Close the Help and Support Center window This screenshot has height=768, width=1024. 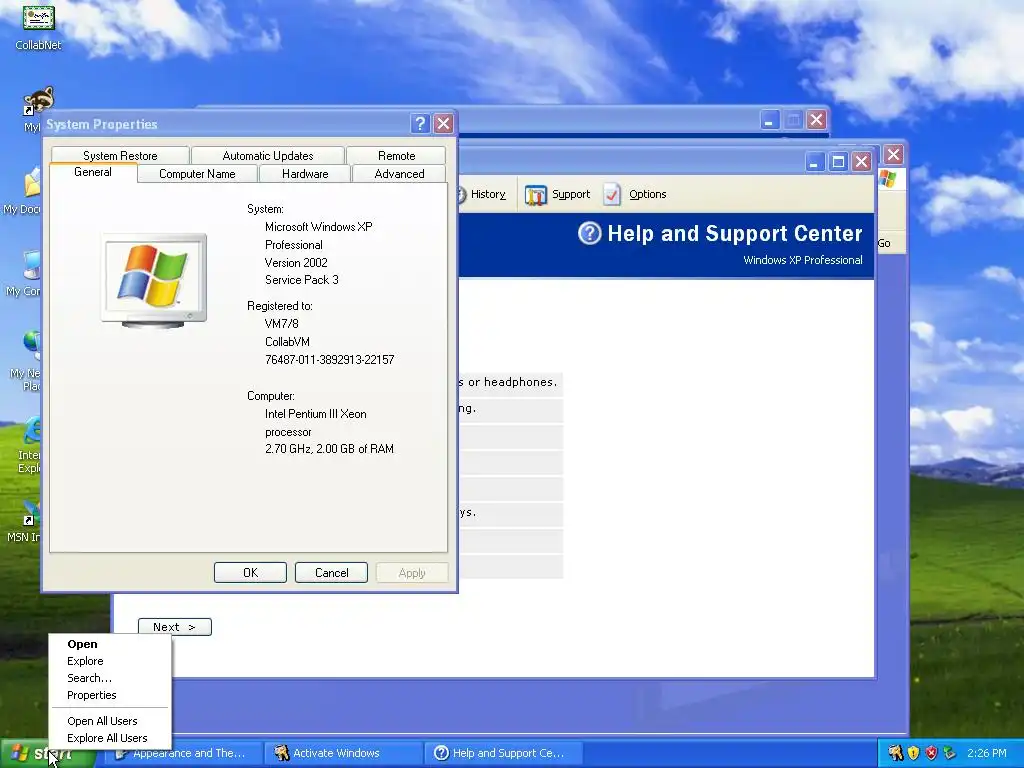(x=862, y=161)
